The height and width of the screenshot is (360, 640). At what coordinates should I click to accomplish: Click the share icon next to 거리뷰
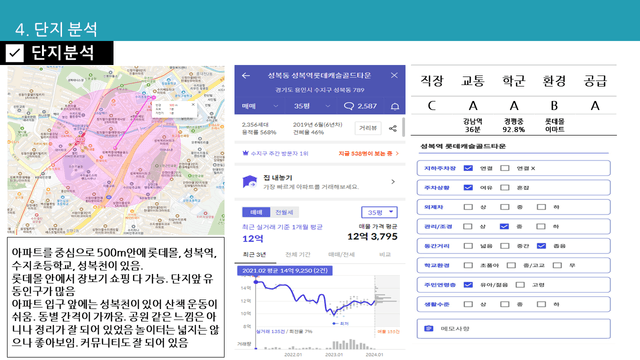pyautogui.click(x=393, y=129)
